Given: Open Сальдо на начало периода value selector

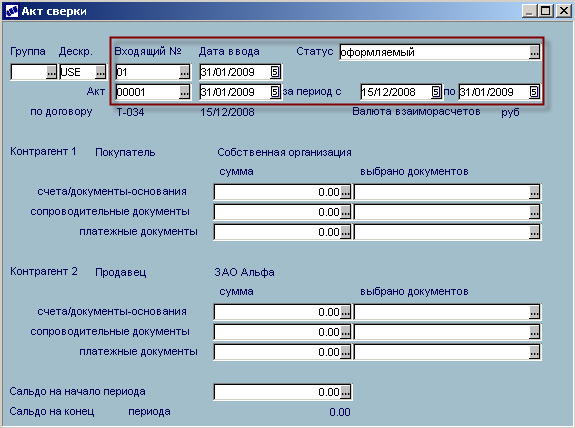Looking at the screenshot, I should click(345, 392).
